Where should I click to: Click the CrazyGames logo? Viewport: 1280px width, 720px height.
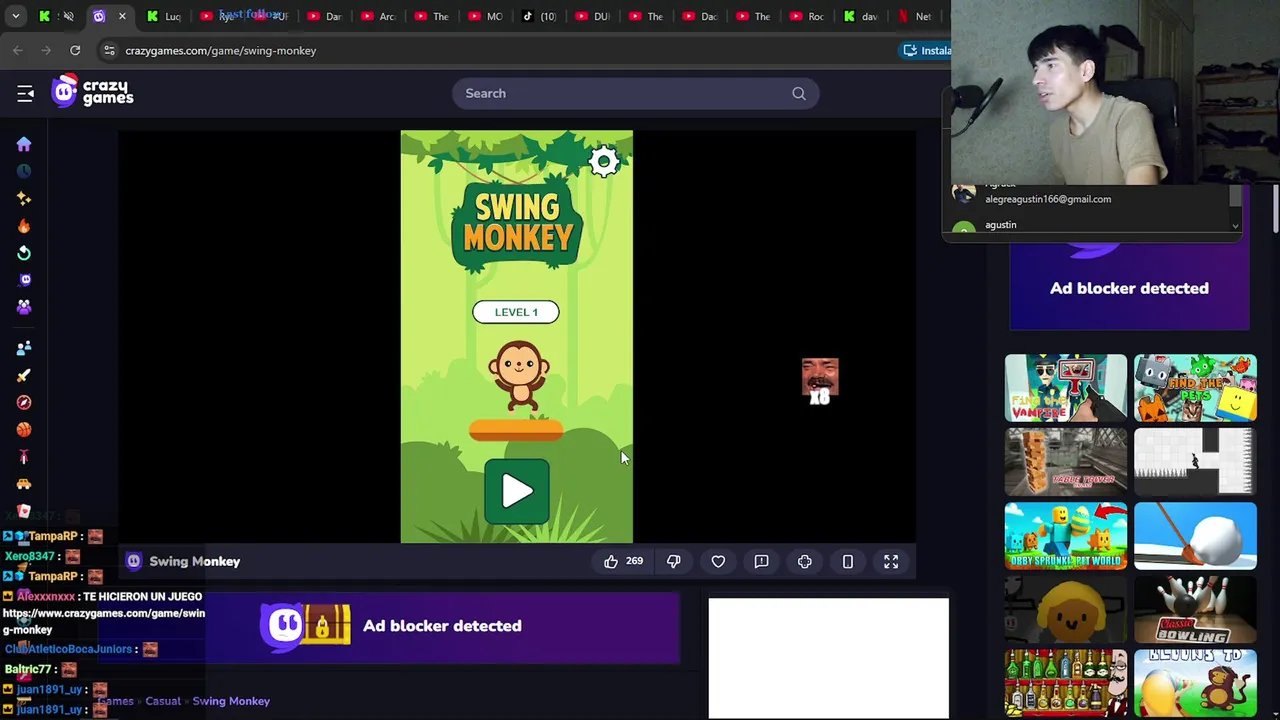pyautogui.click(x=92, y=91)
